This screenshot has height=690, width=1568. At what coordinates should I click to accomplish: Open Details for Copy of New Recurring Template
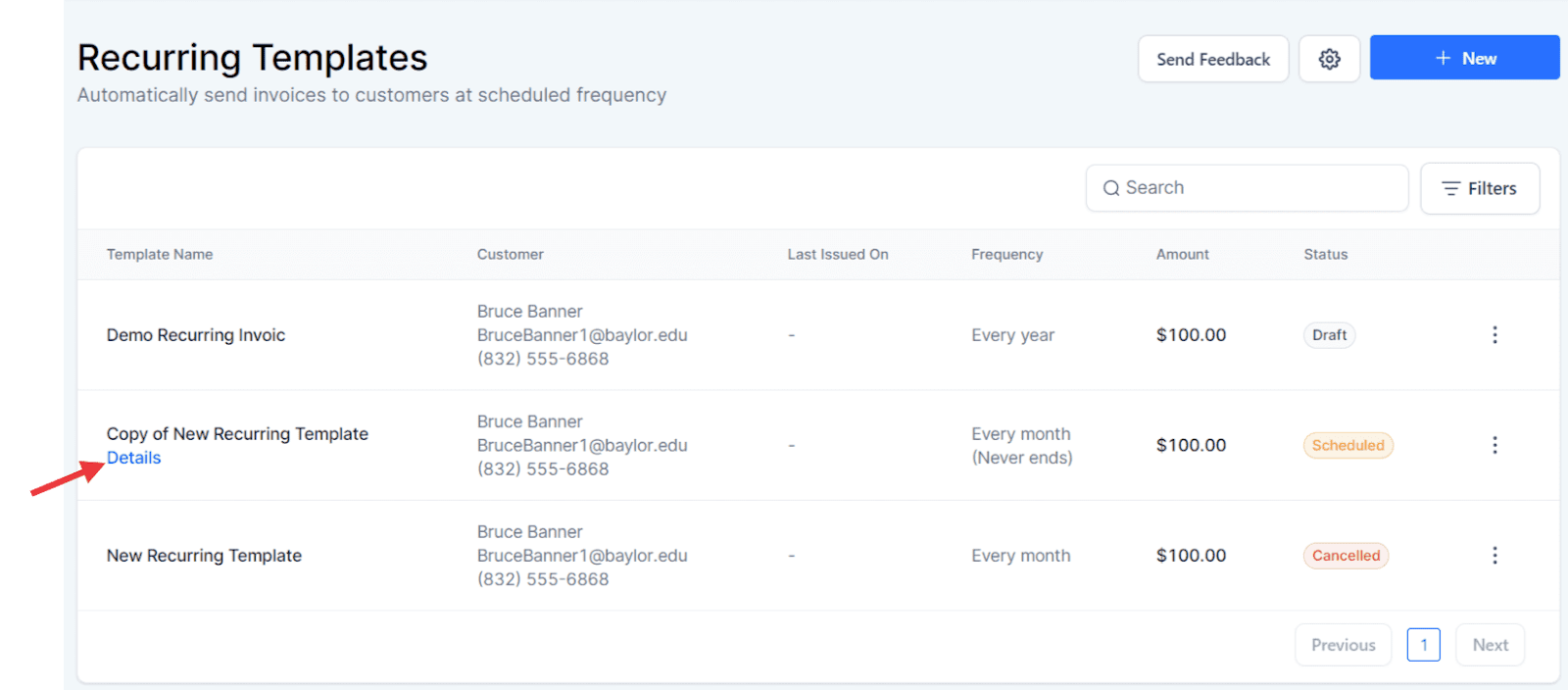(133, 457)
